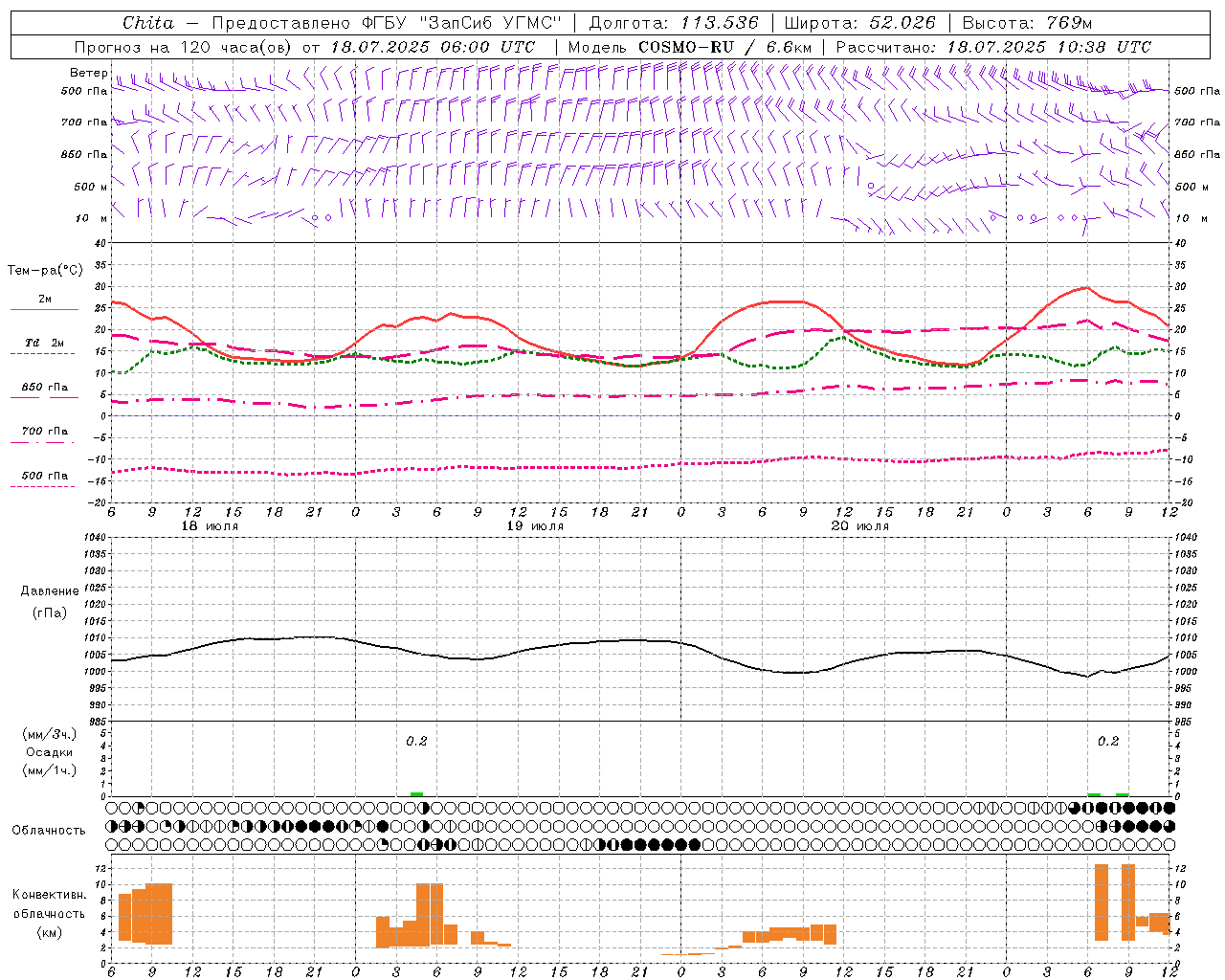Click the green precipitation bar under first '0.2'
Screen dimensions: 1225x980
[416, 794]
